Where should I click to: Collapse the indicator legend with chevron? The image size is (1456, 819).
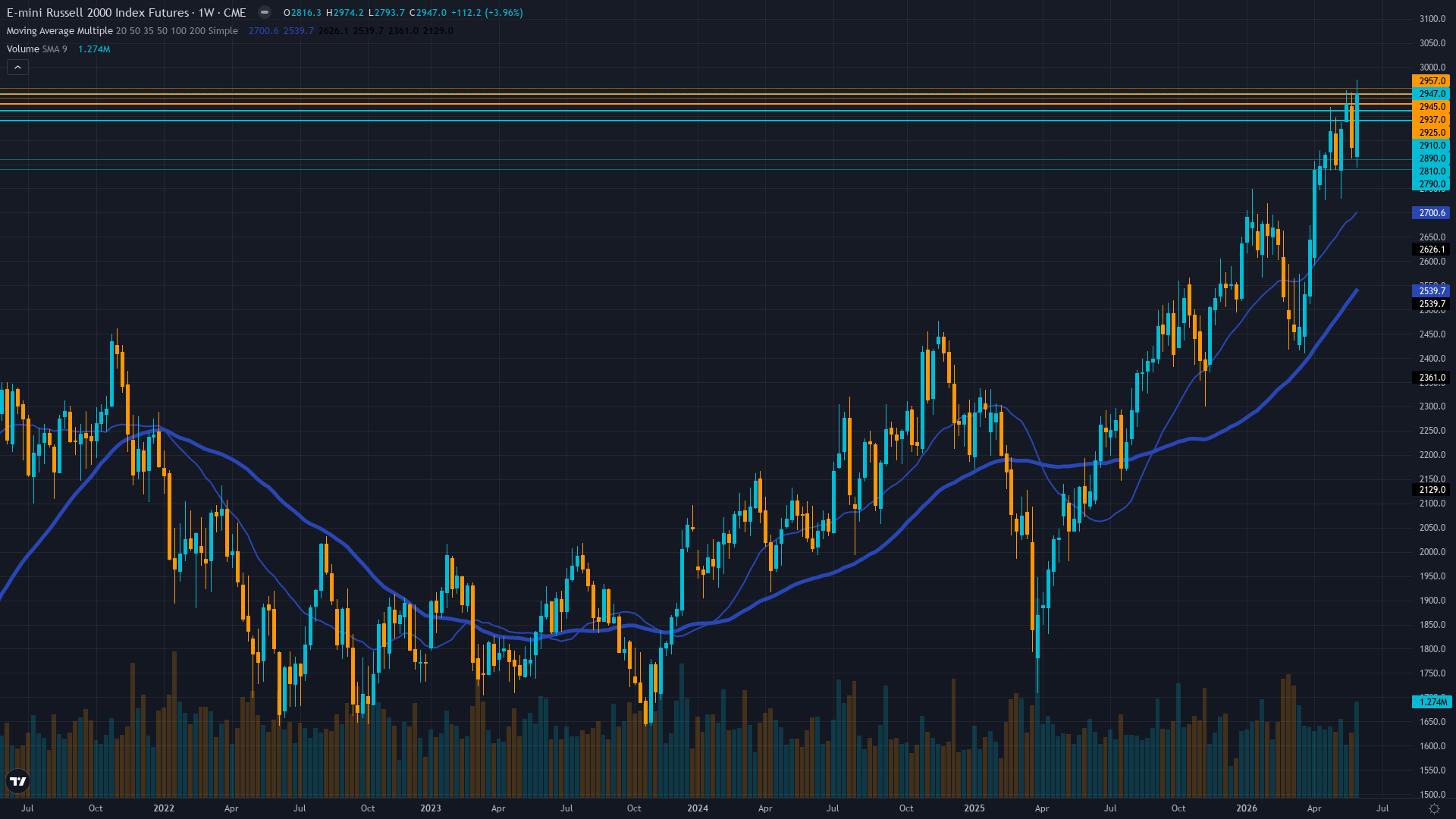pos(17,67)
